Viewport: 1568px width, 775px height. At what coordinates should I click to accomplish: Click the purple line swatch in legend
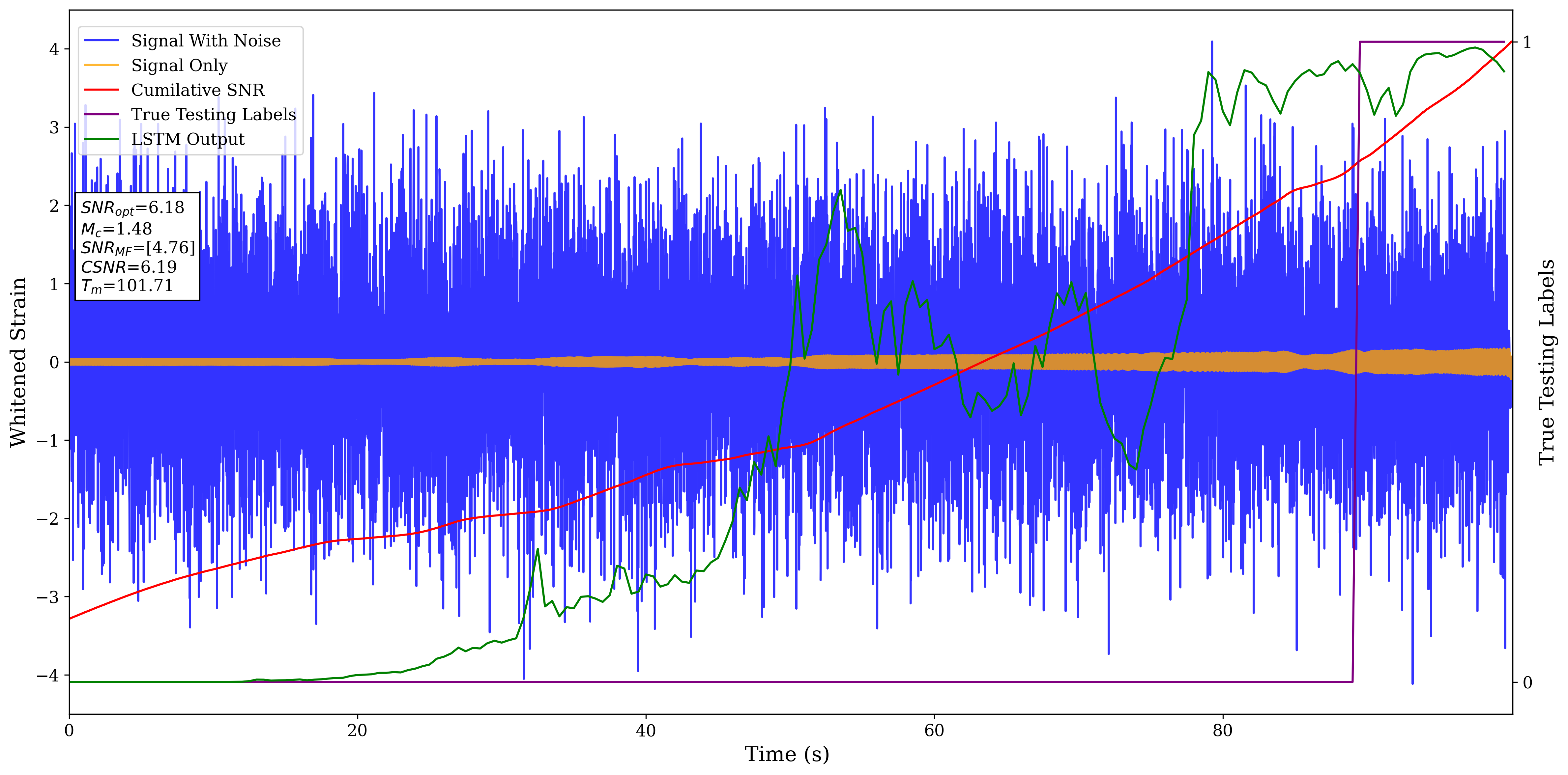point(101,114)
